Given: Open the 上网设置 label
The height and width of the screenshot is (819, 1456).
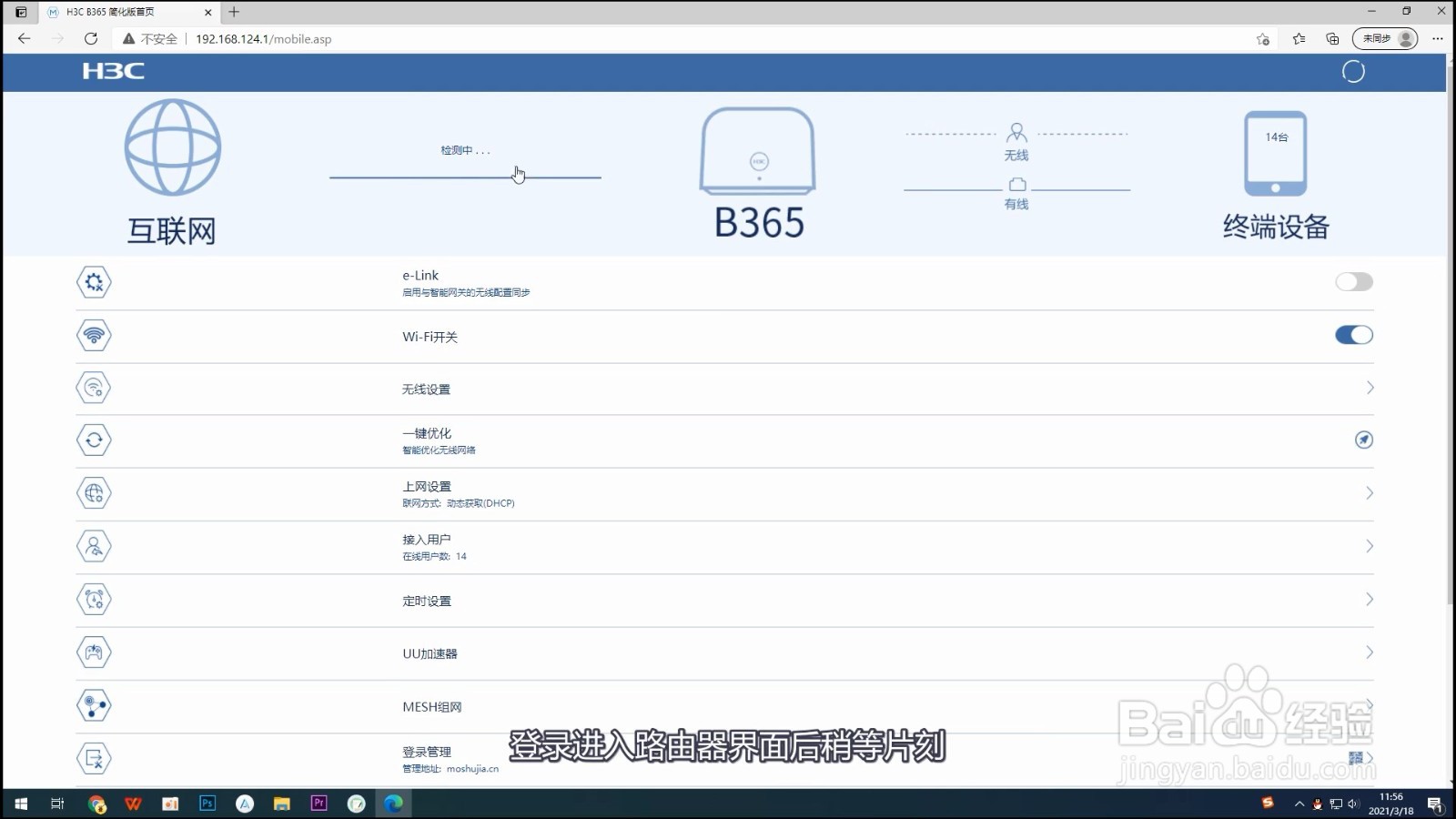Looking at the screenshot, I should (x=427, y=487).
